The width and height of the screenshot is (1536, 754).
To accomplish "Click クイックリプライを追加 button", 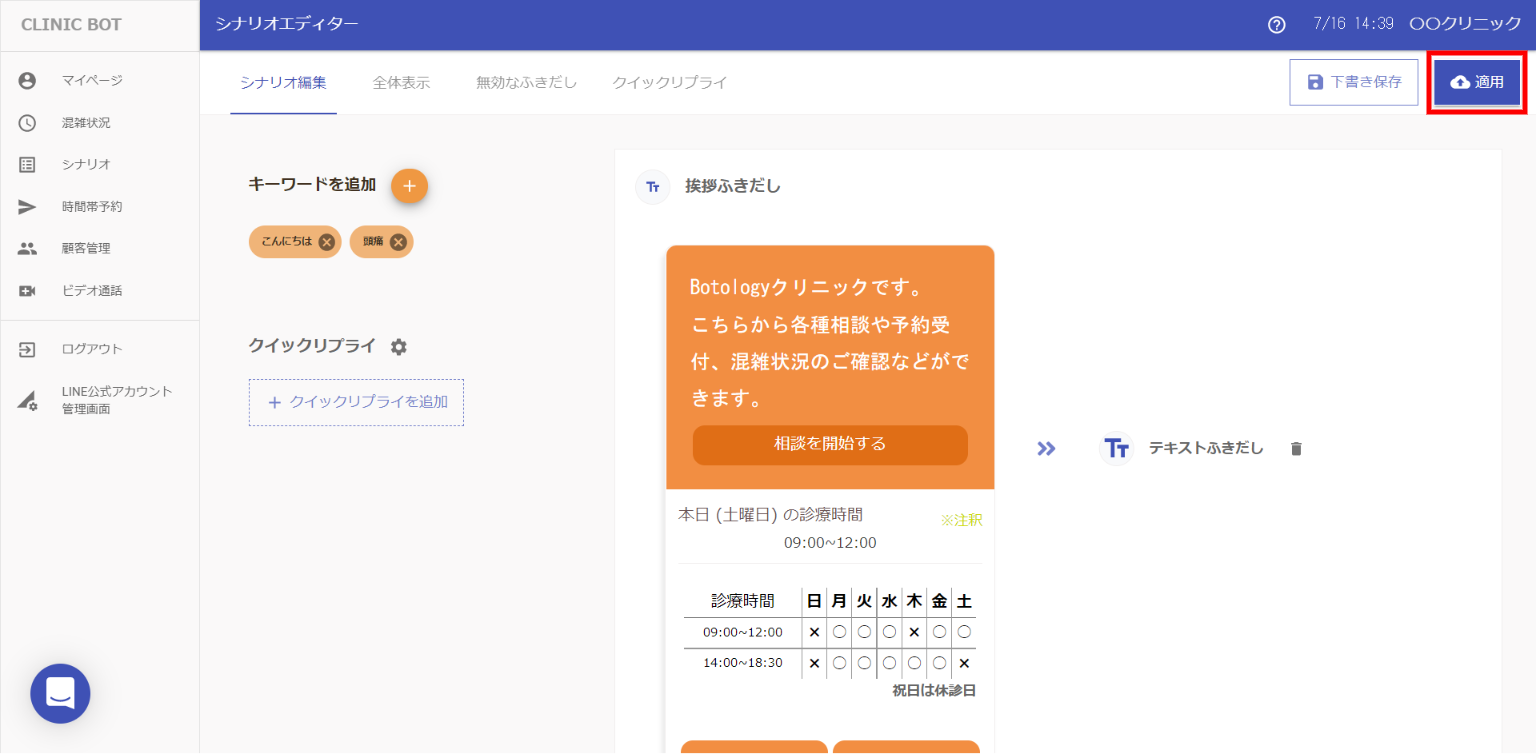I will coord(356,402).
